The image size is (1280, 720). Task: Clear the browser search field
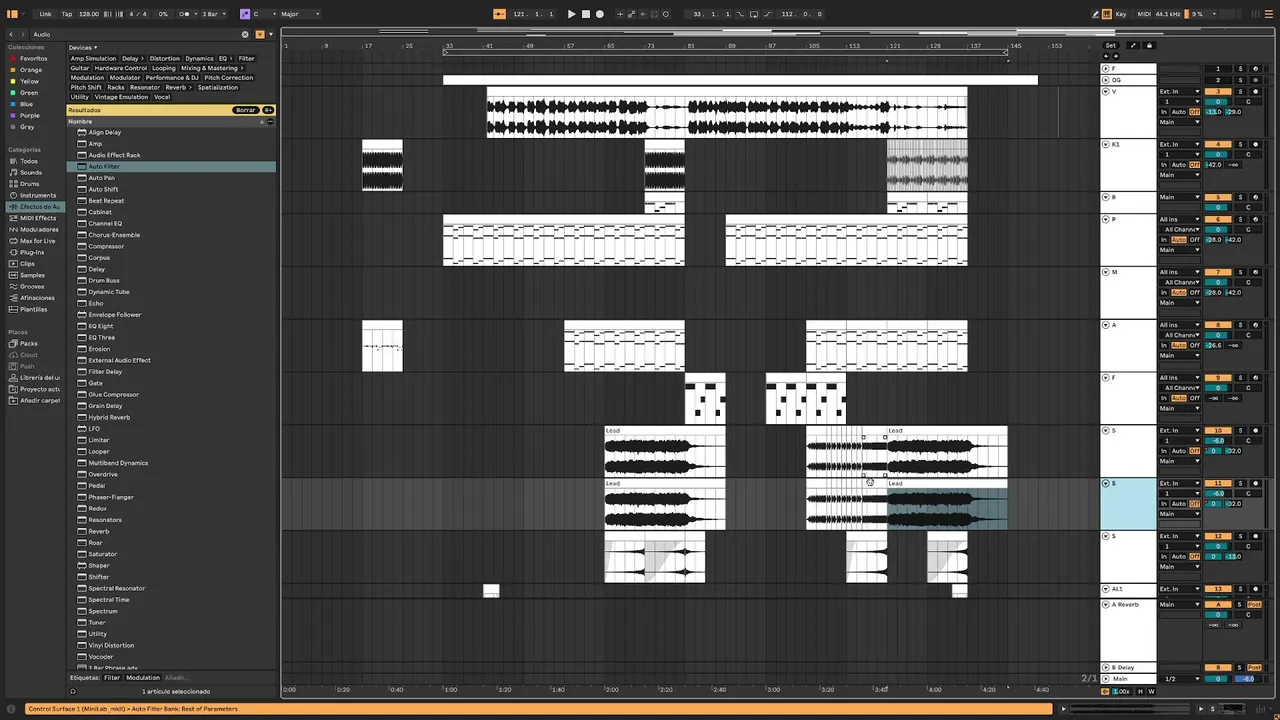[245, 34]
